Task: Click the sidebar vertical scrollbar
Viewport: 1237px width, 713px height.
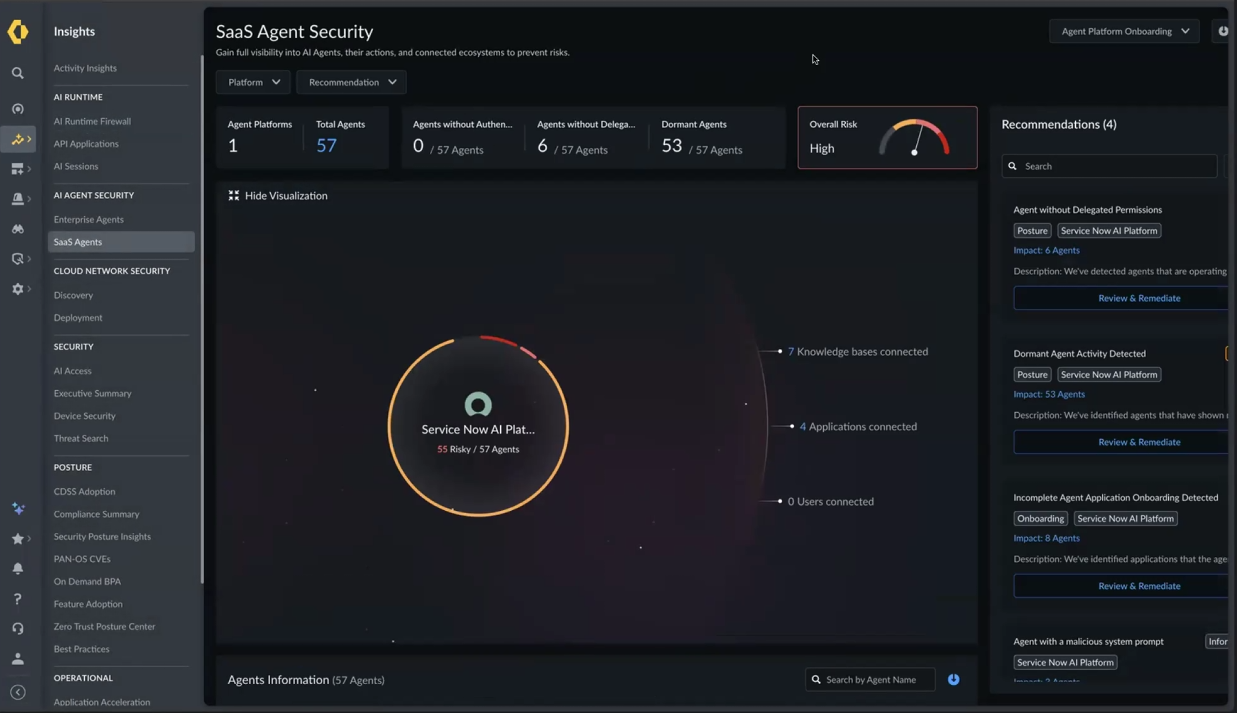Action: (x=202, y=320)
